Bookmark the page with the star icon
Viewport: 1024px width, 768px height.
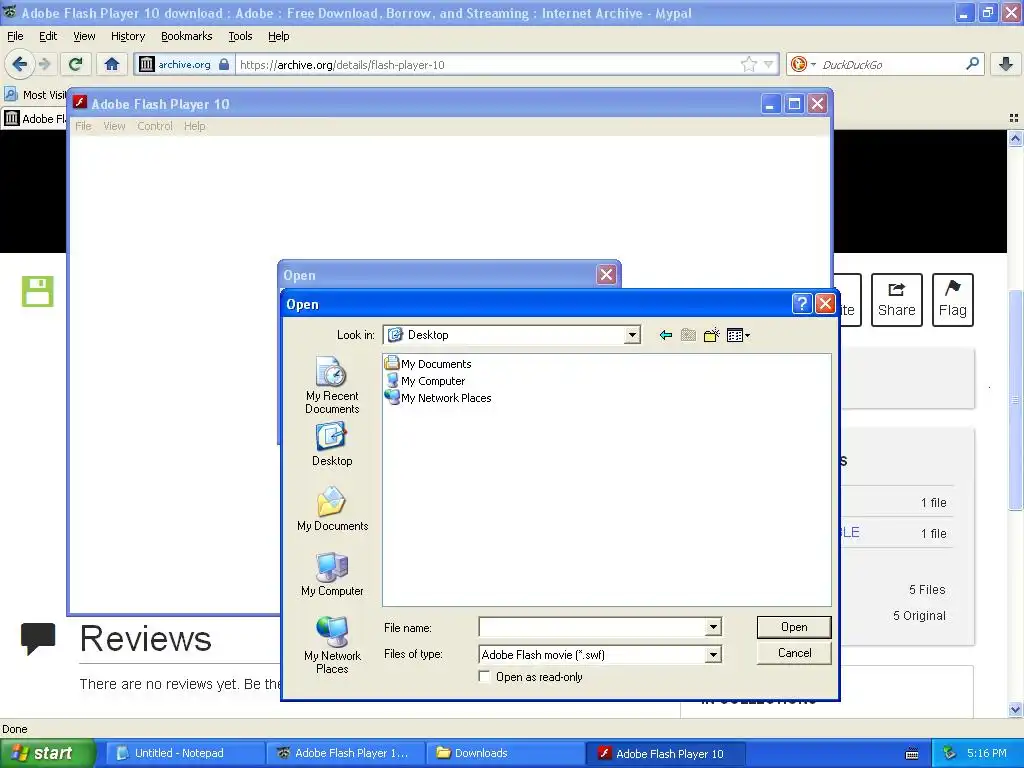(x=749, y=64)
